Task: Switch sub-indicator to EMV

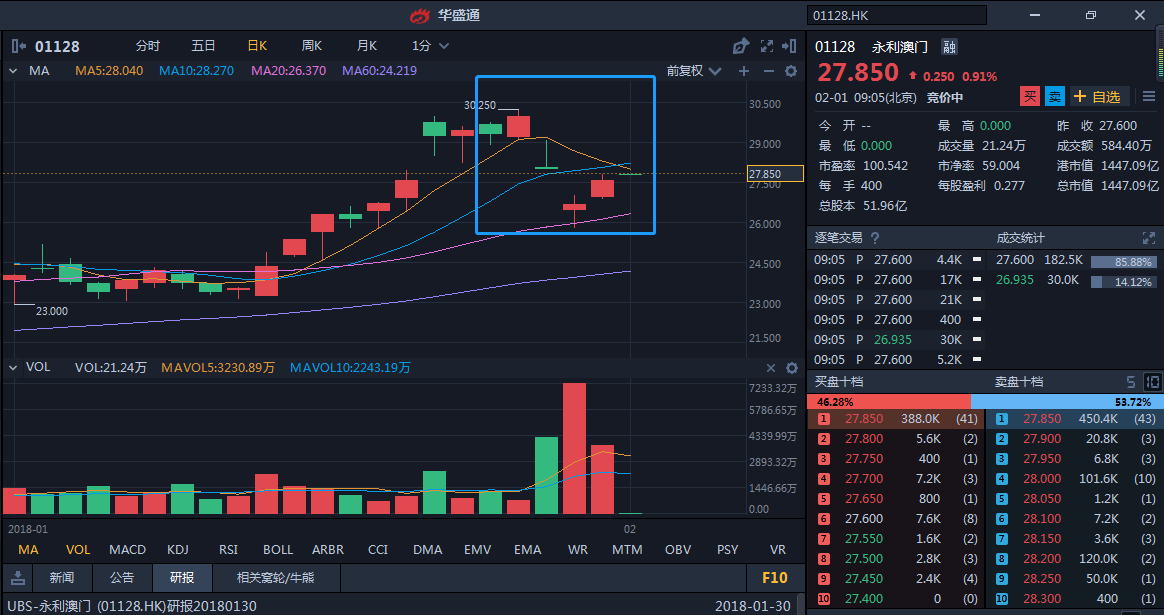Action: [477, 550]
